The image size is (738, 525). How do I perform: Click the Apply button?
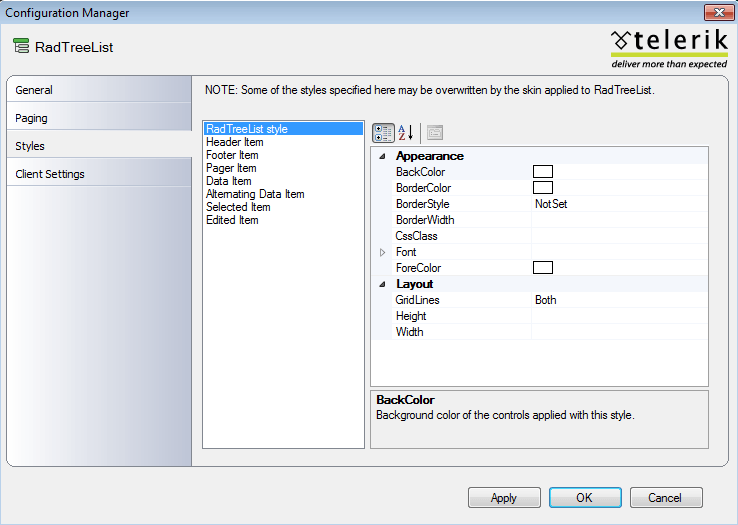(504, 498)
